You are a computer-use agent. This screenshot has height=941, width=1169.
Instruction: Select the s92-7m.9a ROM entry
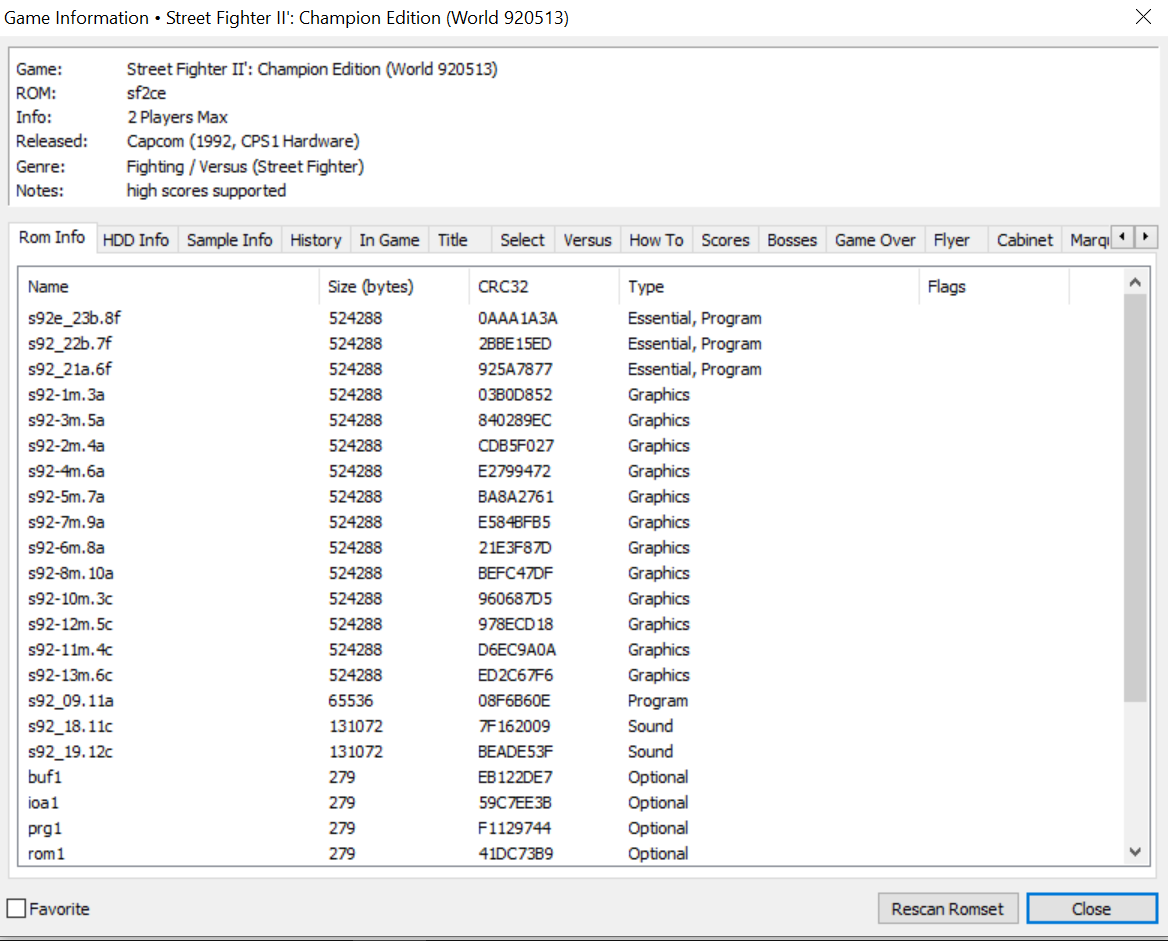tap(570, 522)
